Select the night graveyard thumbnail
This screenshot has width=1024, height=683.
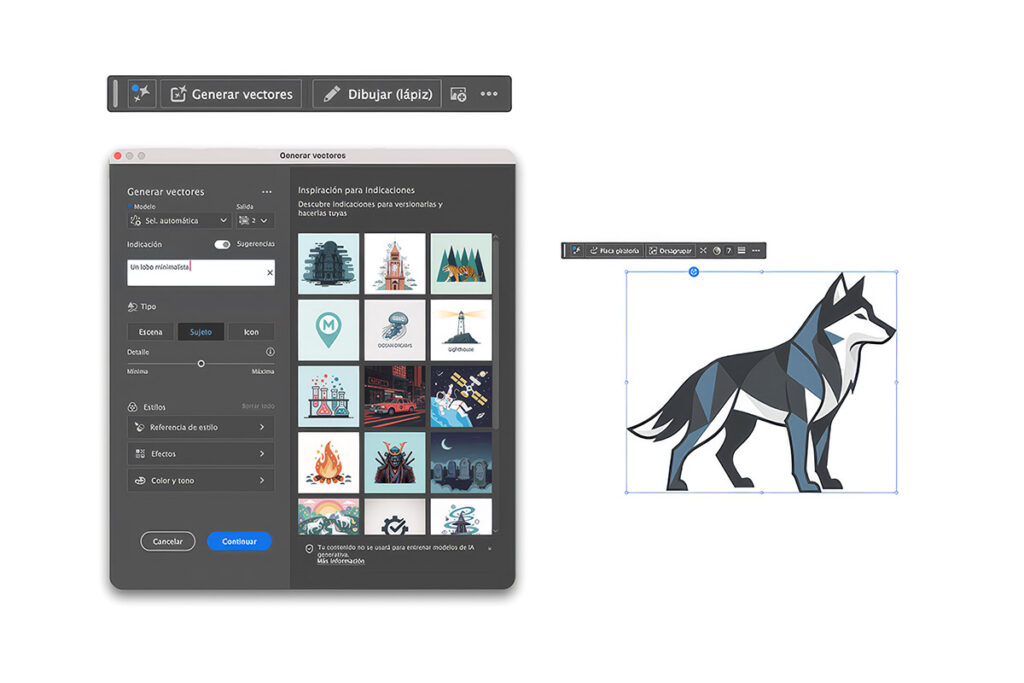pos(461,462)
